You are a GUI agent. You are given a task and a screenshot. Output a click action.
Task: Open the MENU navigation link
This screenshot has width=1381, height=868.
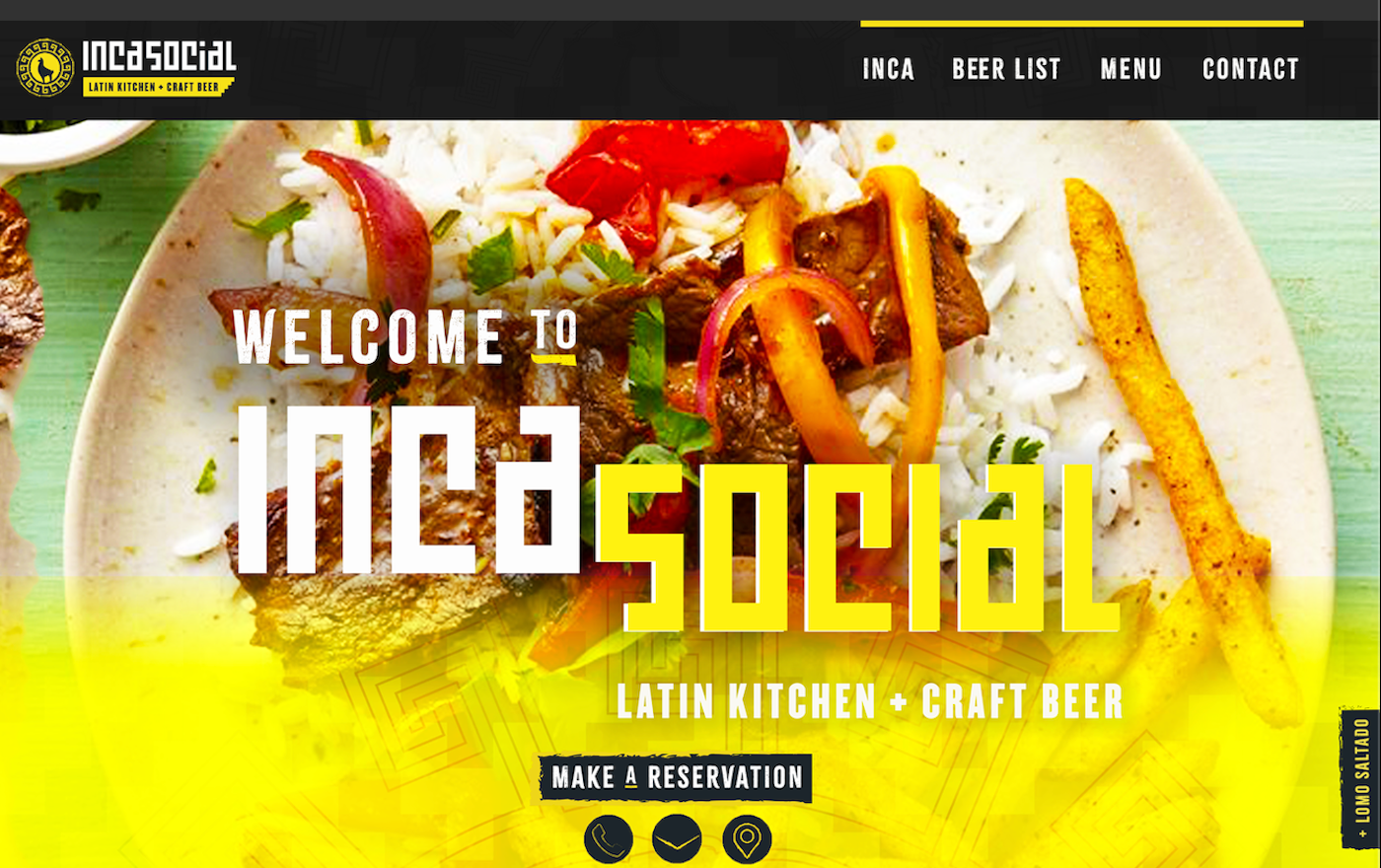coord(1131,69)
